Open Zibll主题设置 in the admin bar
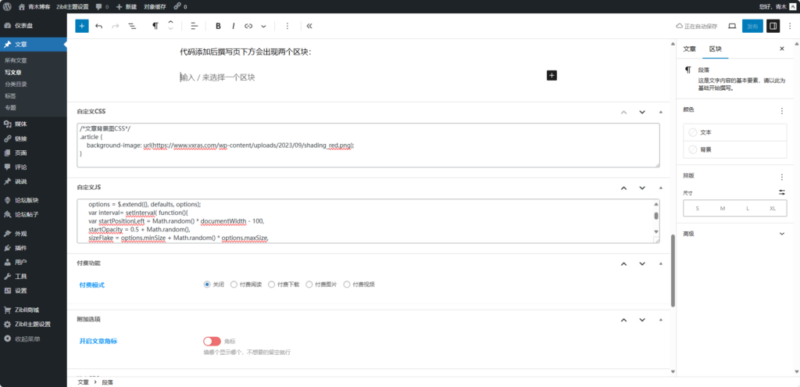The height and width of the screenshot is (387, 800). pos(72,7)
